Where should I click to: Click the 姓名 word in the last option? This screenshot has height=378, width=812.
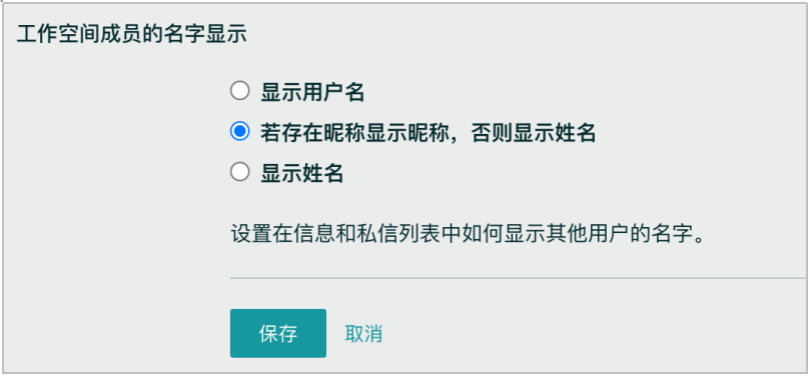pos(324,173)
